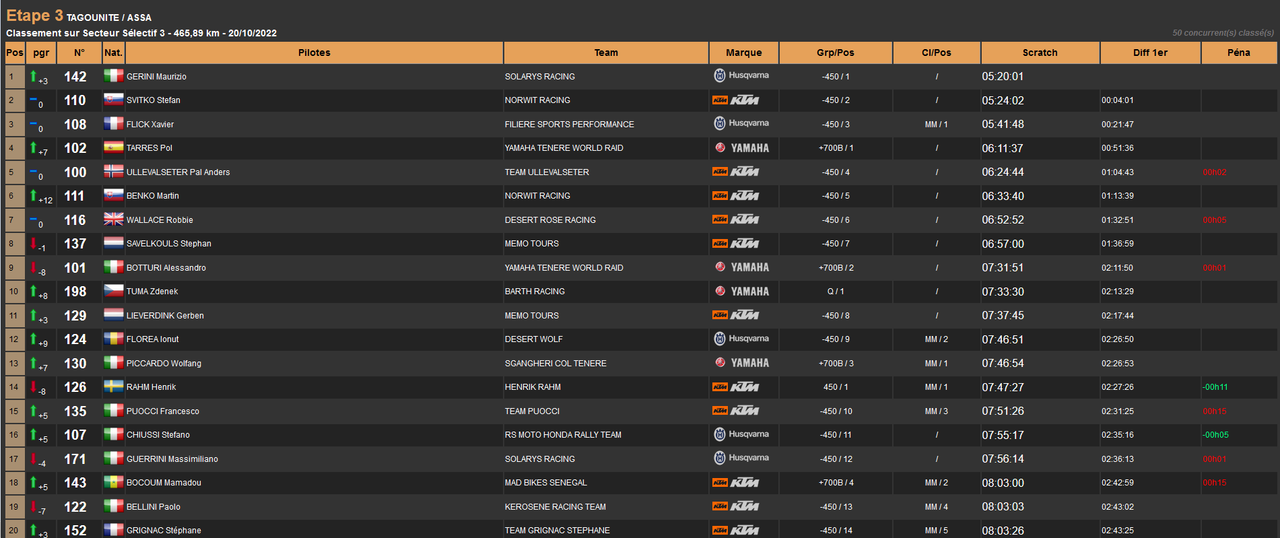This screenshot has height=538, width=1280.
Task: Click the UK flag beside WALLACE Robbie
Action: coord(113,220)
